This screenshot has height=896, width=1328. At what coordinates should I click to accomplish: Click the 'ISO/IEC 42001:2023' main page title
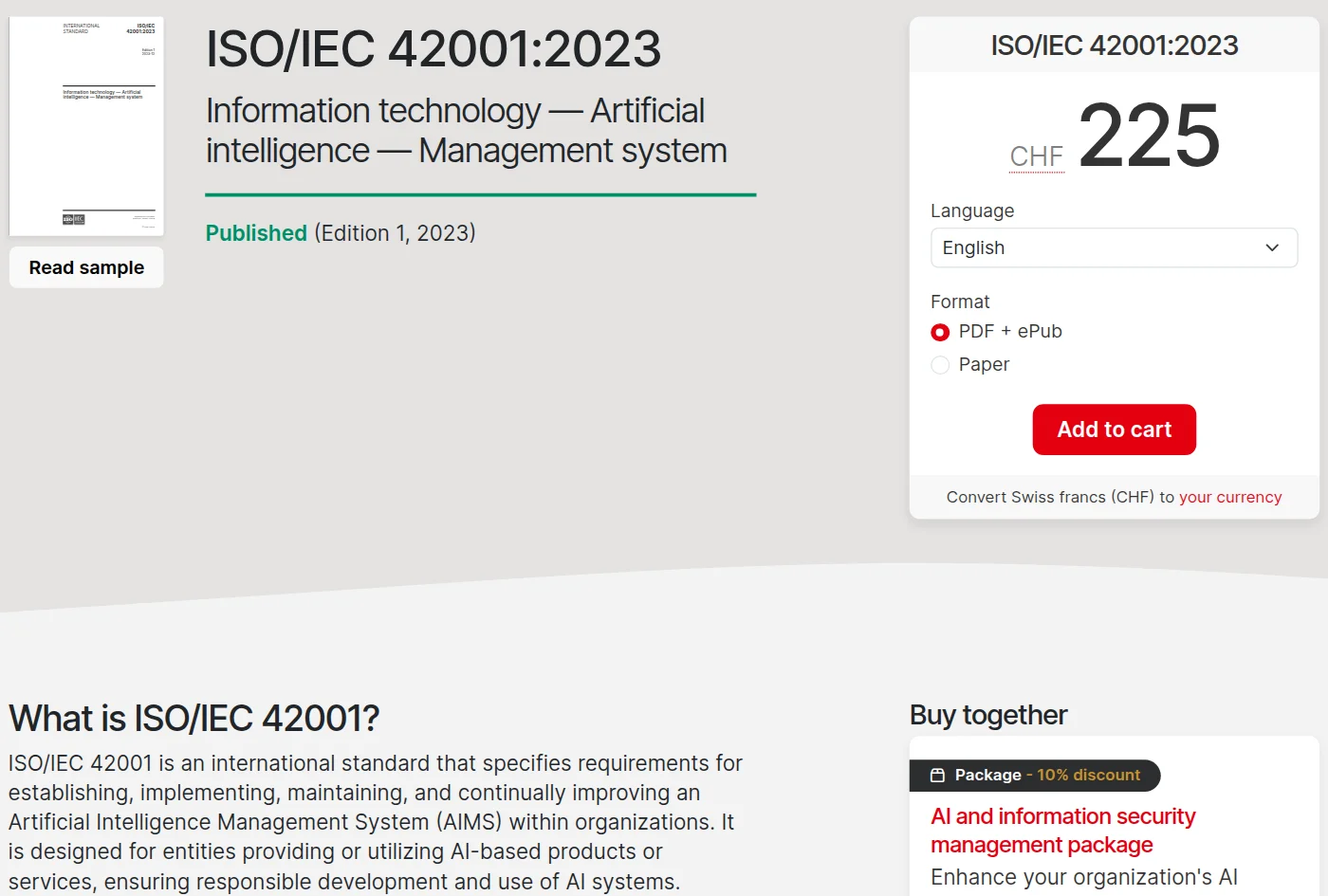pyautogui.click(x=433, y=48)
